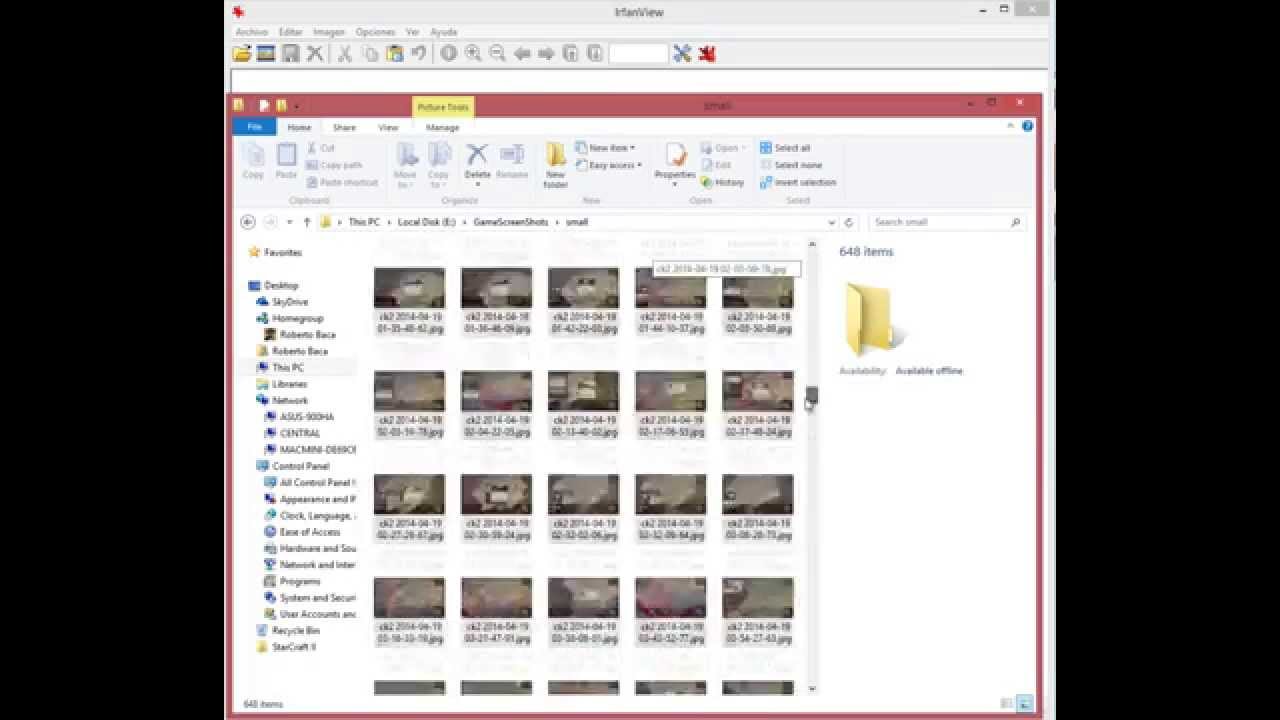Click the red IrfanView About icon

[x=707, y=54]
